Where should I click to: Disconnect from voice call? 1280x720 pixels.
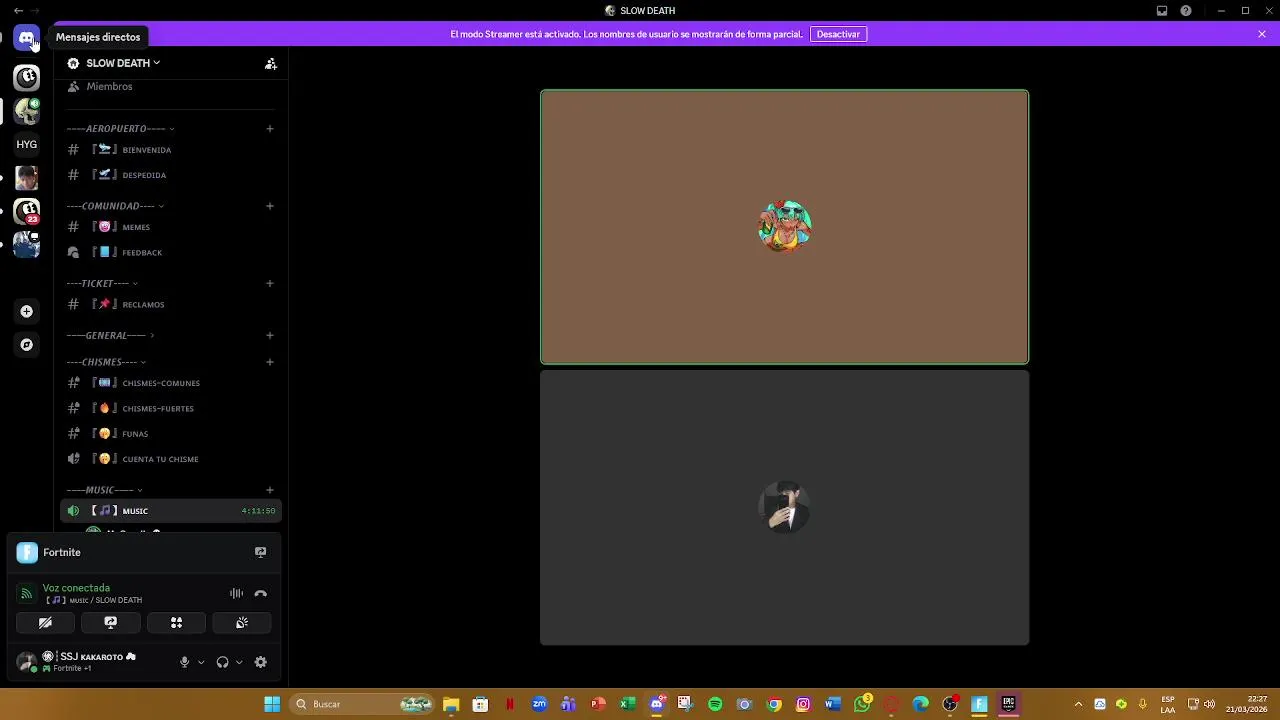click(x=261, y=594)
